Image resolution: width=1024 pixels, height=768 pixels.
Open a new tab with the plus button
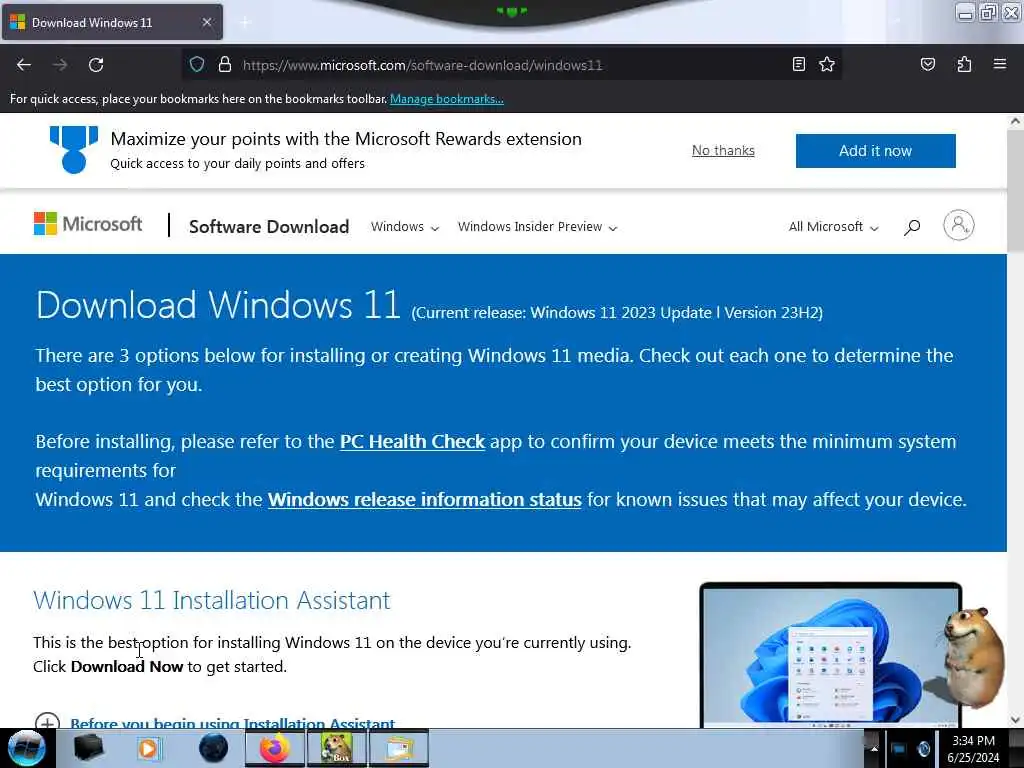point(246,22)
